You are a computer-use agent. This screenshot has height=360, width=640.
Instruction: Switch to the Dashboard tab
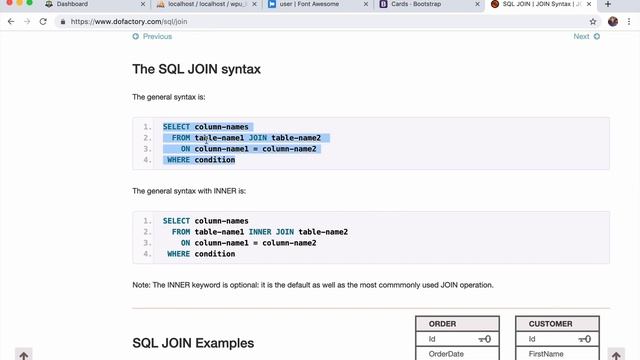94,4
